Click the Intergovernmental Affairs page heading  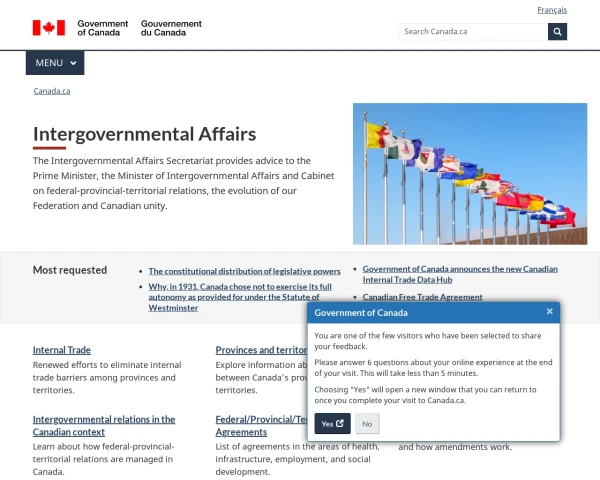pyautogui.click(x=144, y=134)
